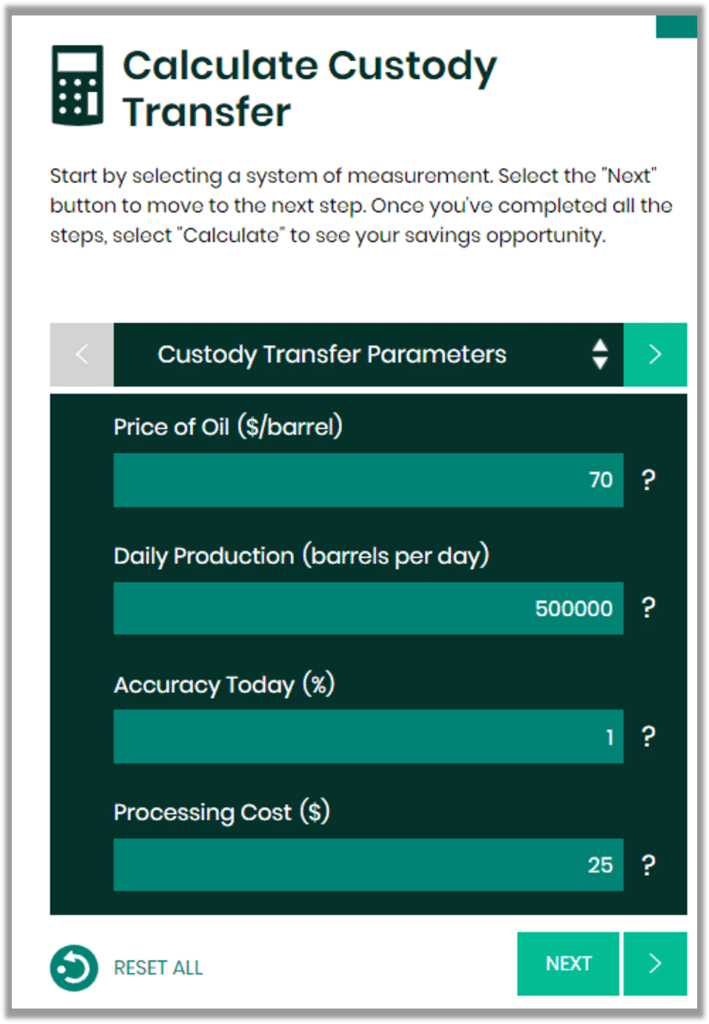709x1024 pixels.
Task: Click the Price of Oil ($/barrel) label
Action: click(x=228, y=427)
